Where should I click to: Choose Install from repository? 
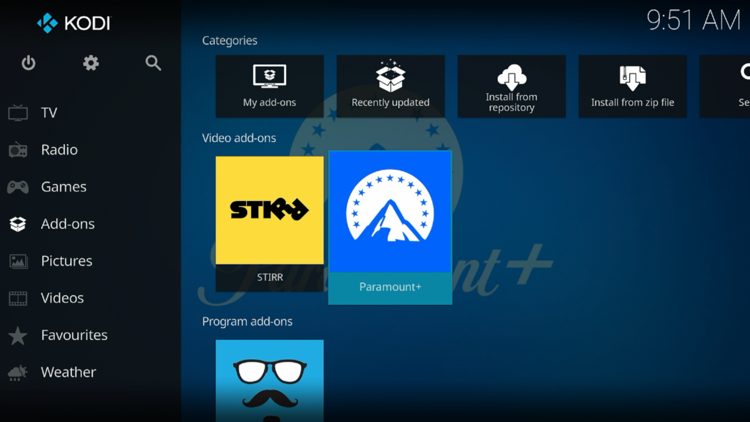click(x=512, y=86)
